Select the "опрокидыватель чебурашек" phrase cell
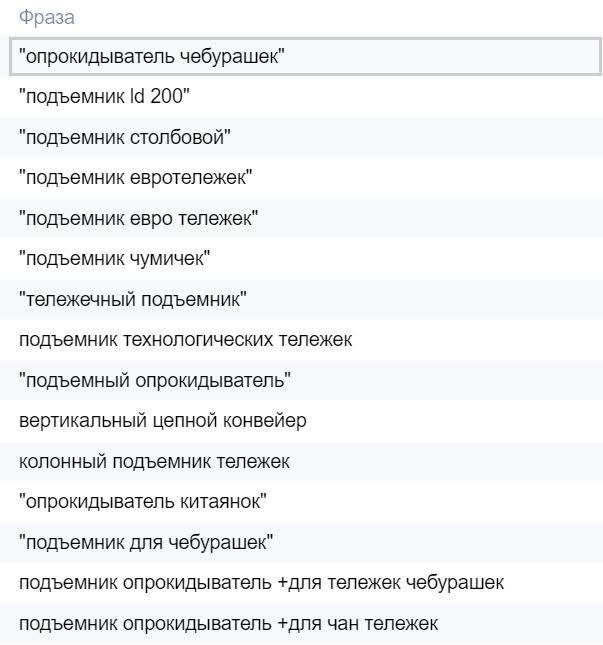This screenshot has width=603, height=645. pyautogui.click(x=152, y=57)
